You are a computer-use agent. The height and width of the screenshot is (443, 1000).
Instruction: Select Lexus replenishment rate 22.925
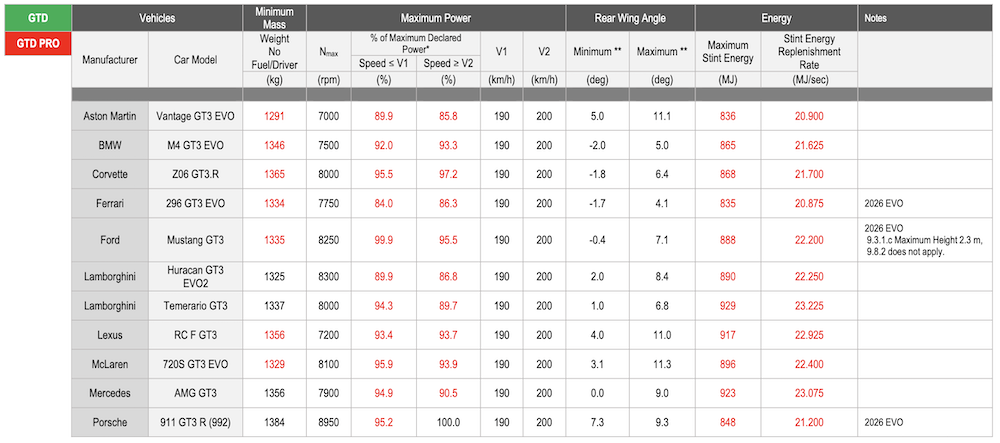(809, 335)
